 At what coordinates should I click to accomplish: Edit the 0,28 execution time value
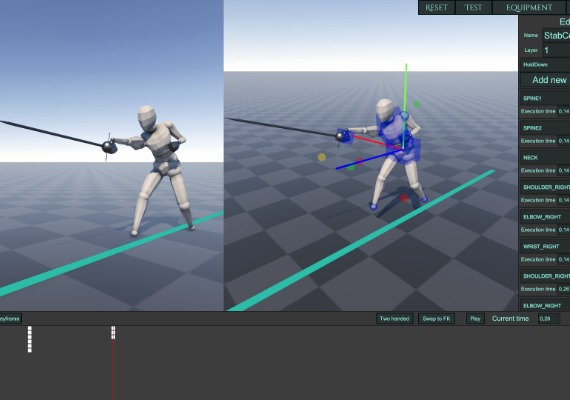[564, 289]
